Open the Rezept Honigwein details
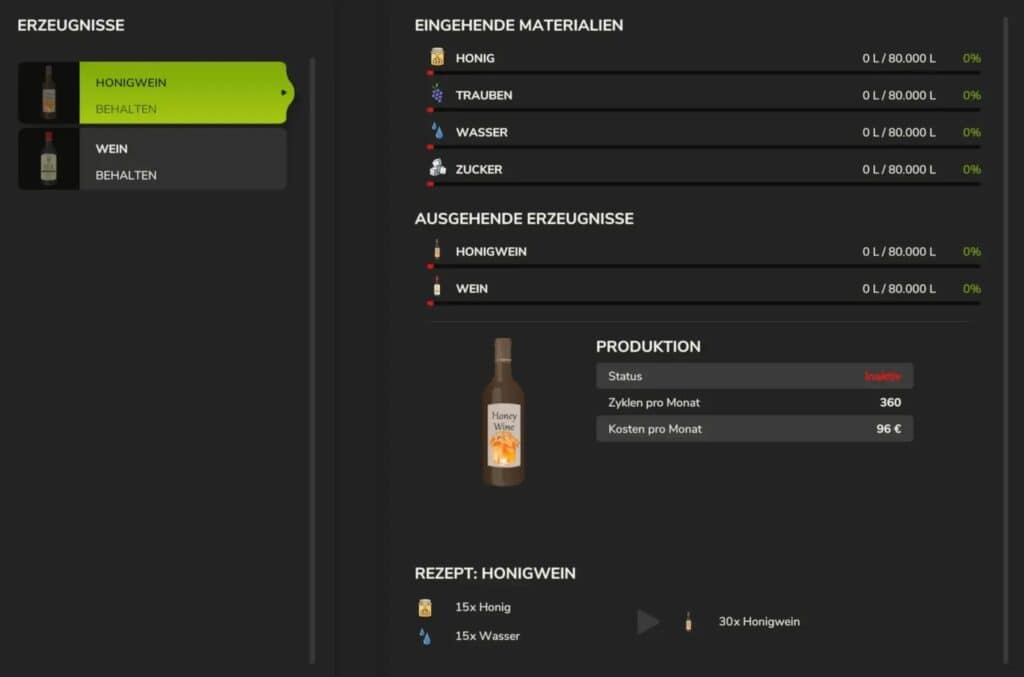 click(495, 573)
